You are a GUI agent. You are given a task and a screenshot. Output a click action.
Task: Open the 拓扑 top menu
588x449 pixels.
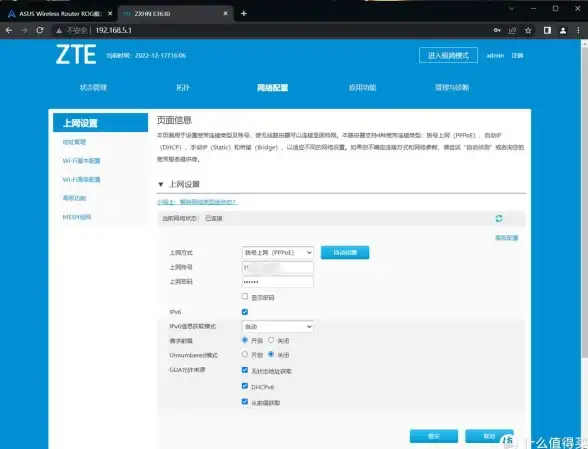pyautogui.click(x=183, y=87)
